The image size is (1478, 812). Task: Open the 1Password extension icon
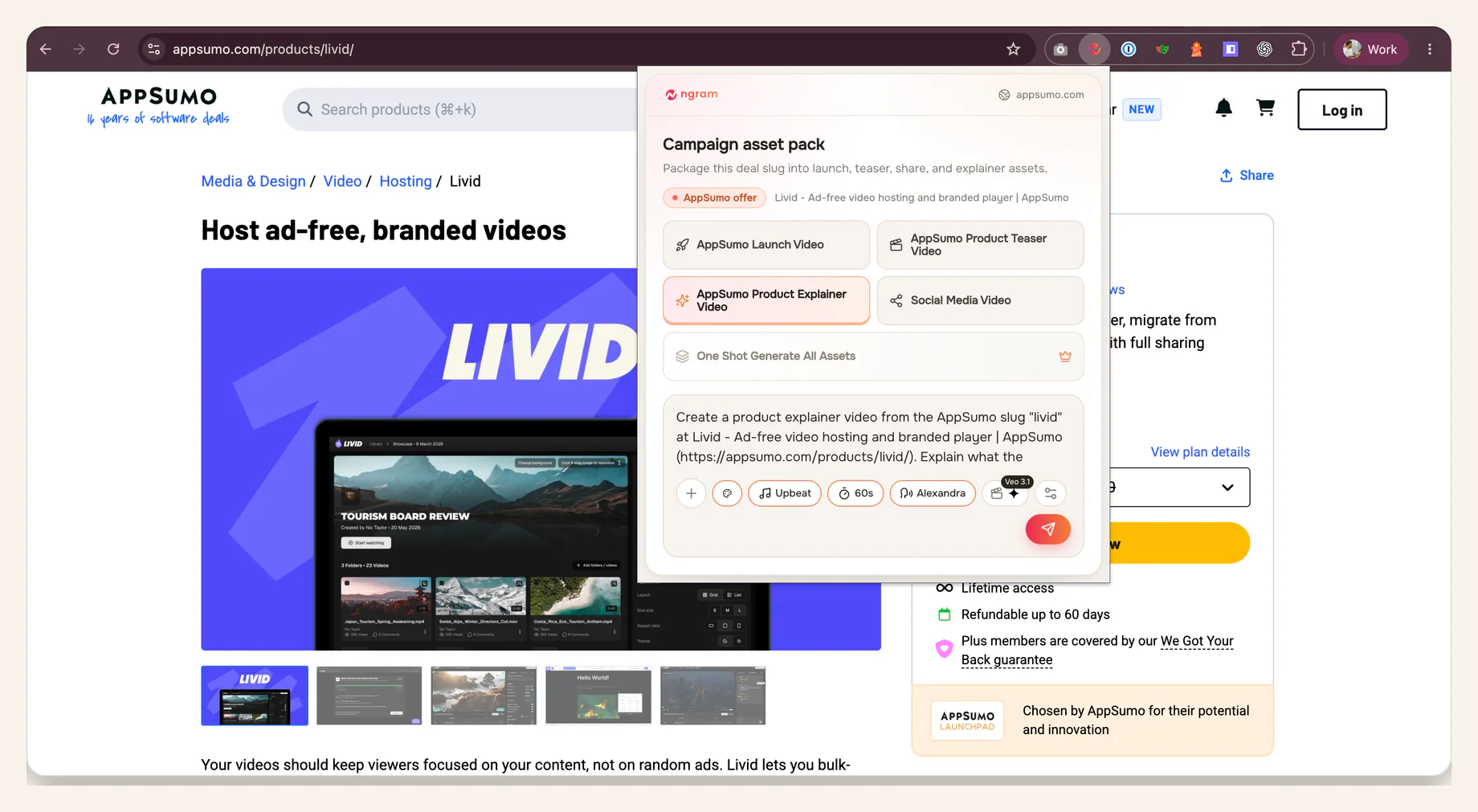pos(1129,49)
